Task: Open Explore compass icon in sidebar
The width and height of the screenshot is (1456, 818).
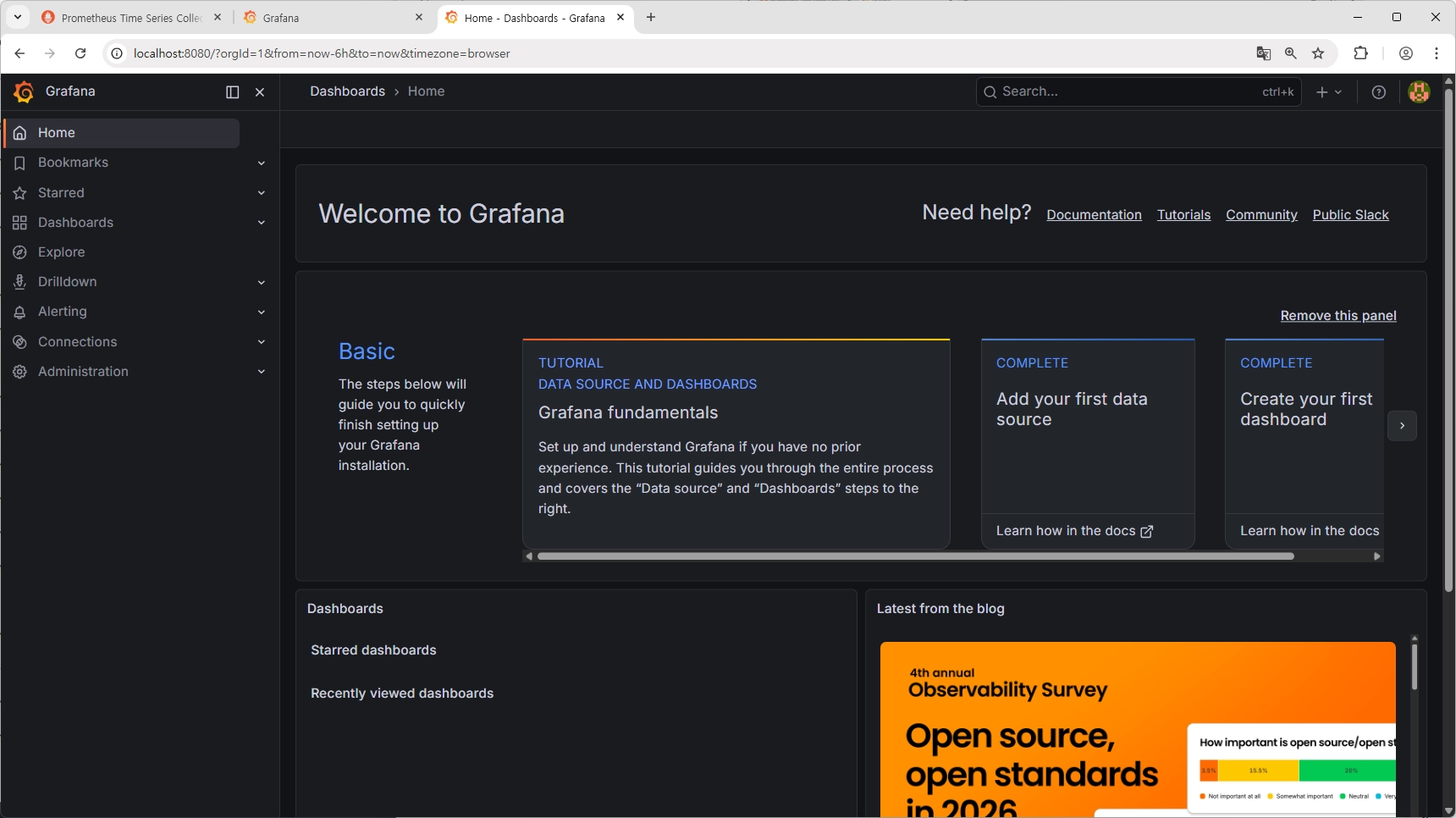Action: pos(20,252)
